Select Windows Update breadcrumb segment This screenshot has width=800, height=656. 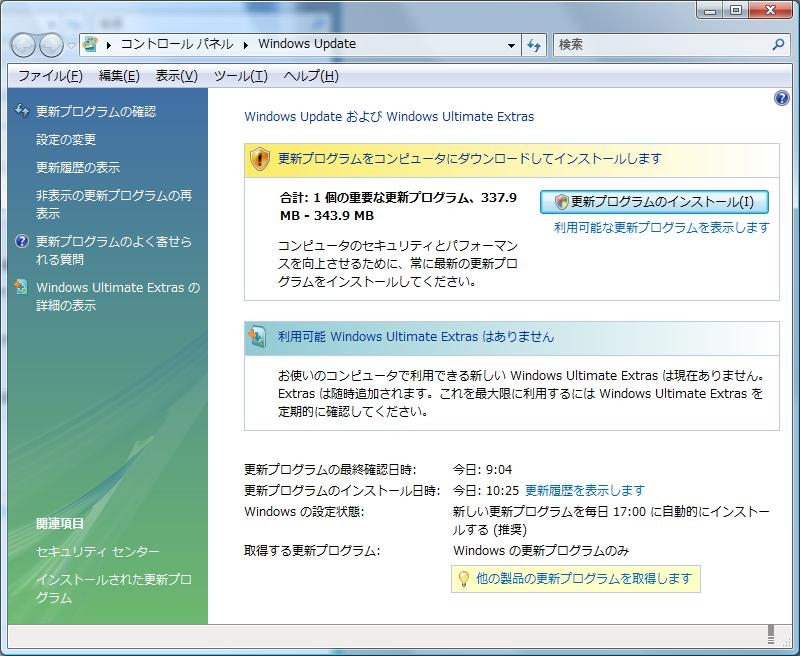pyautogui.click(x=307, y=44)
